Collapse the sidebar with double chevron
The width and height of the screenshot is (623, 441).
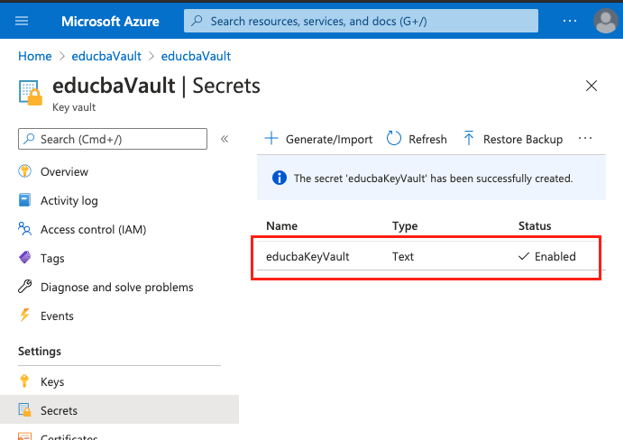coord(225,139)
